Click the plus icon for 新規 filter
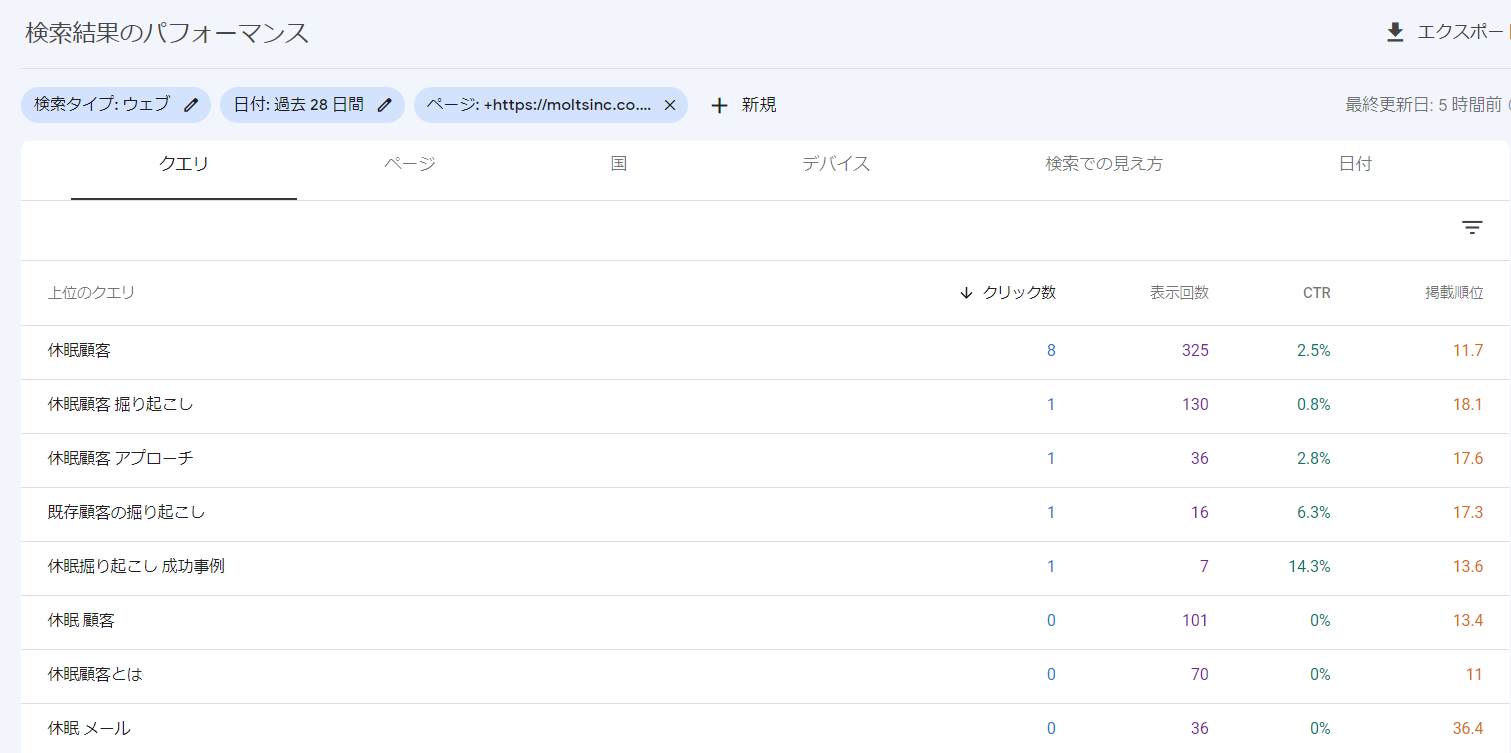 (719, 105)
